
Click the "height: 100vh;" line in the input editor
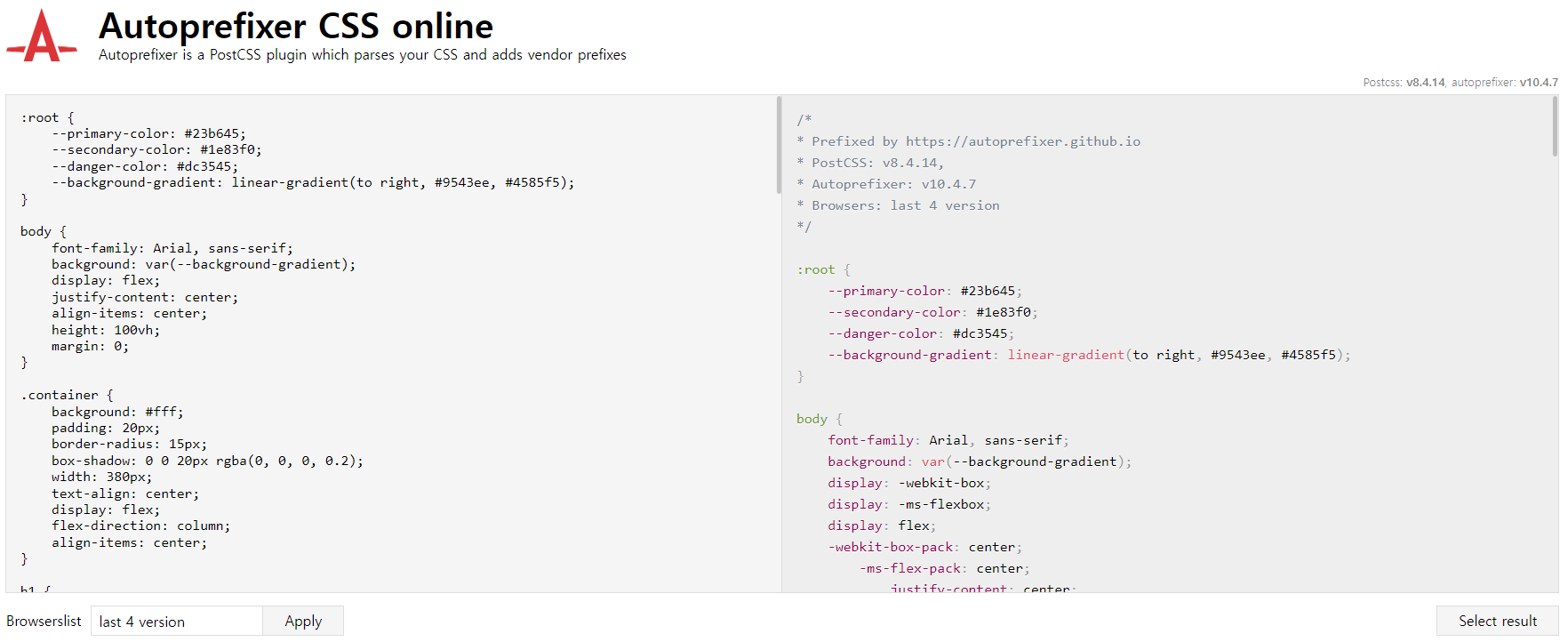tap(106, 330)
